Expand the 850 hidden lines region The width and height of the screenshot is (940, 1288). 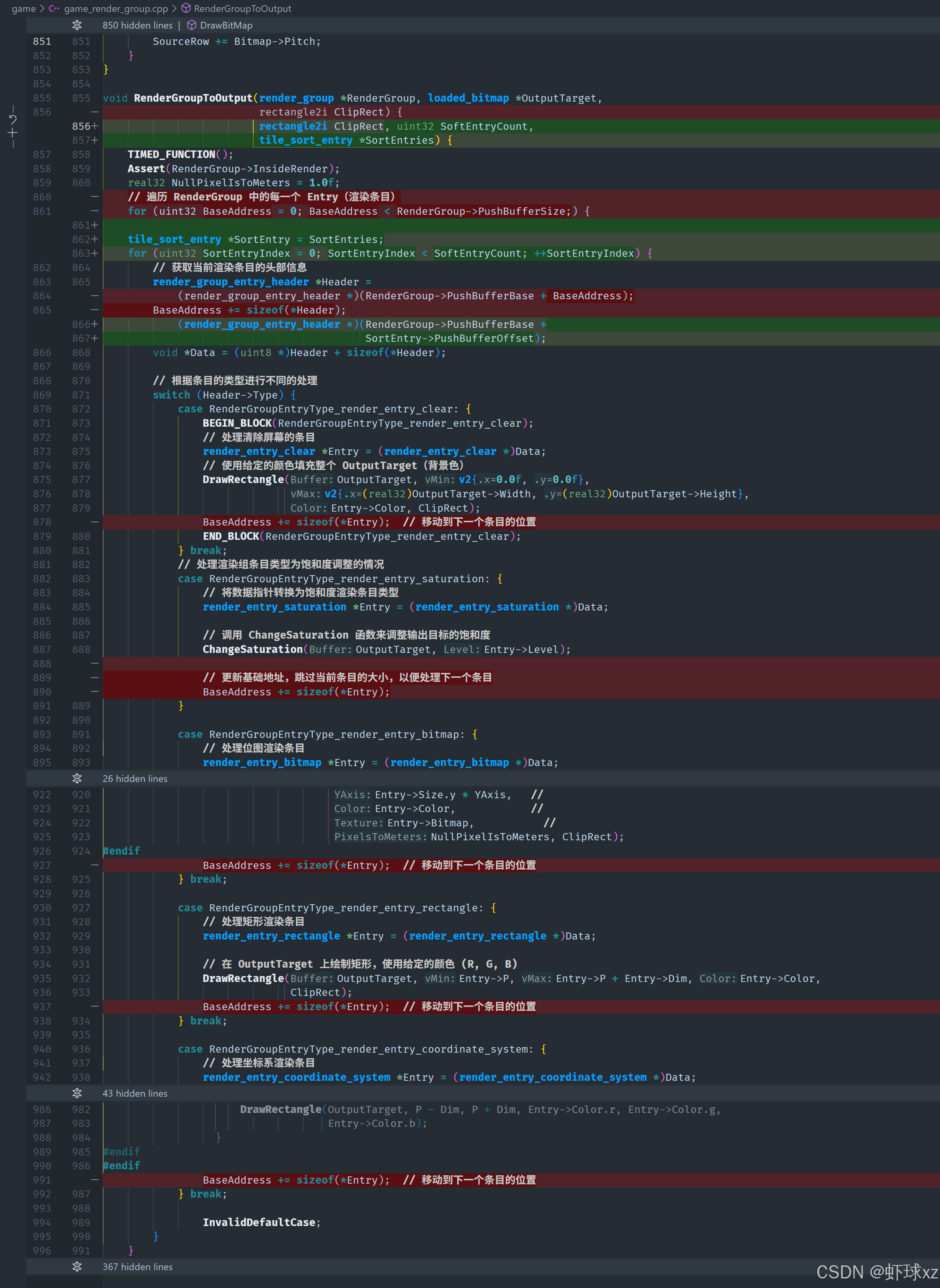pos(137,25)
